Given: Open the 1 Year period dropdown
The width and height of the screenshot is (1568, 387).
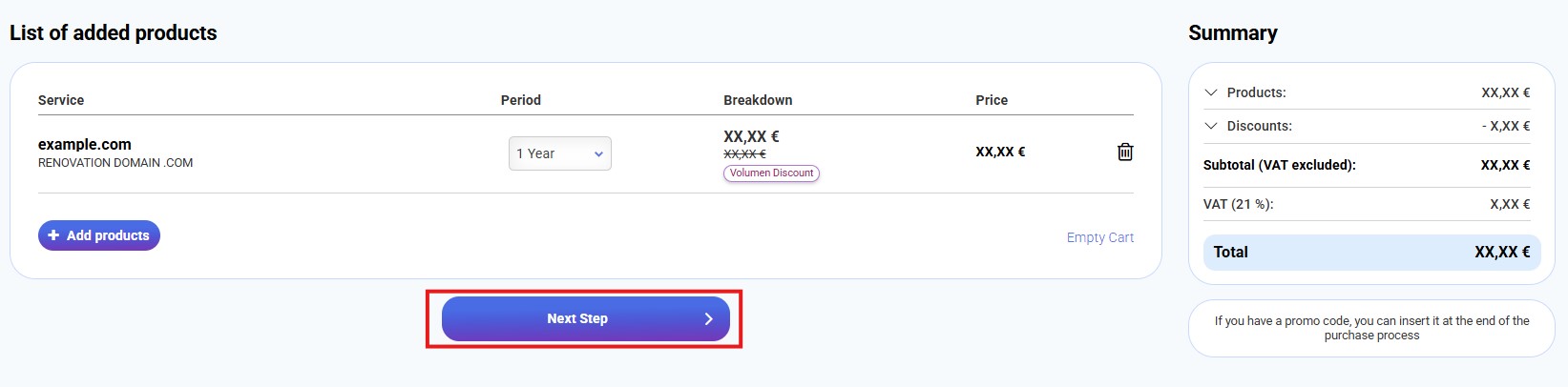Looking at the screenshot, I should tap(559, 153).
